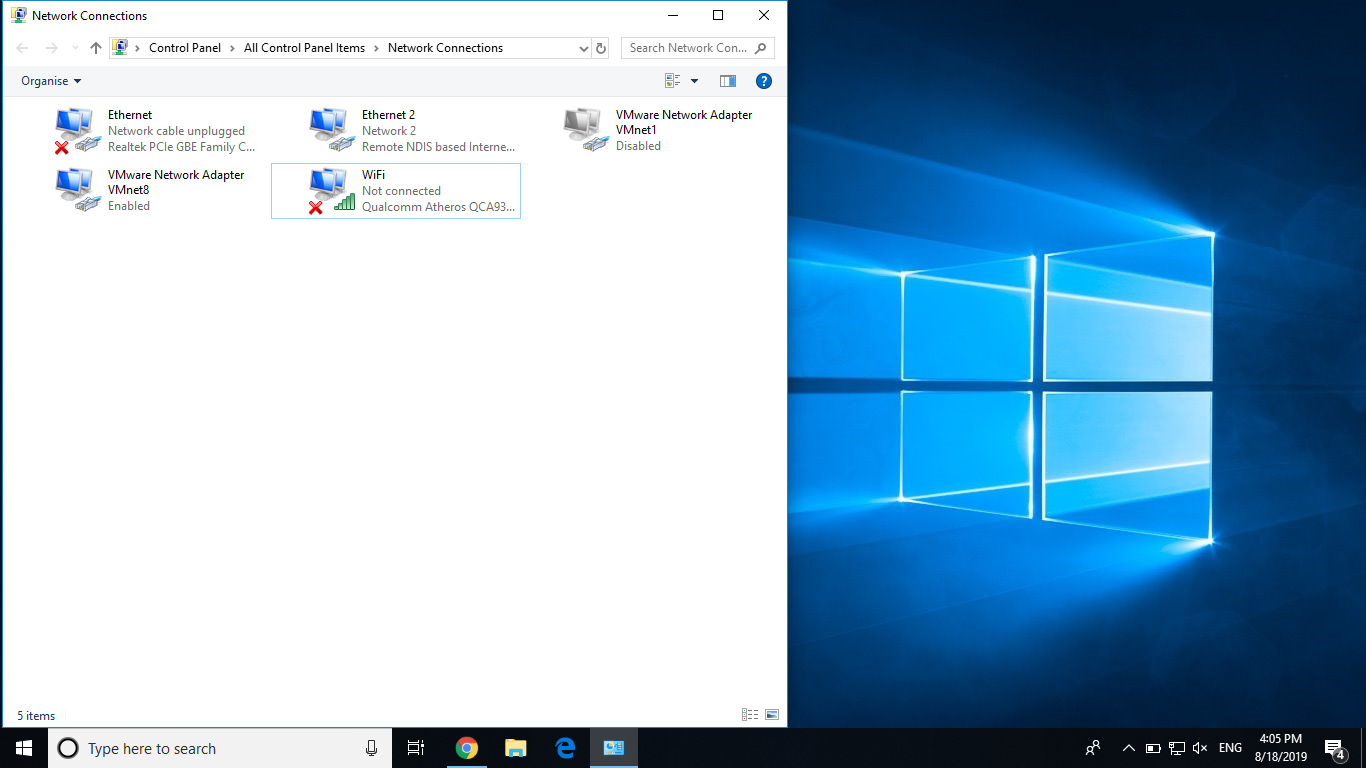This screenshot has height=768, width=1366.
Task: Open the Windows Start menu
Action: [x=24, y=748]
